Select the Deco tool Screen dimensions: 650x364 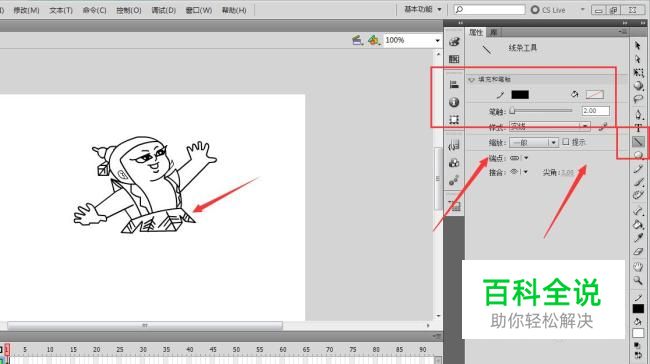(638, 195)
